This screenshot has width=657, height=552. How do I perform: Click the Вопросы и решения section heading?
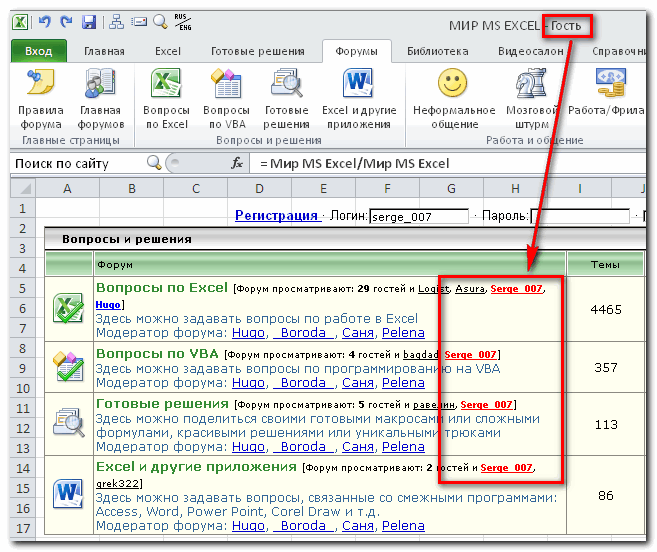(x=127, y=239)
